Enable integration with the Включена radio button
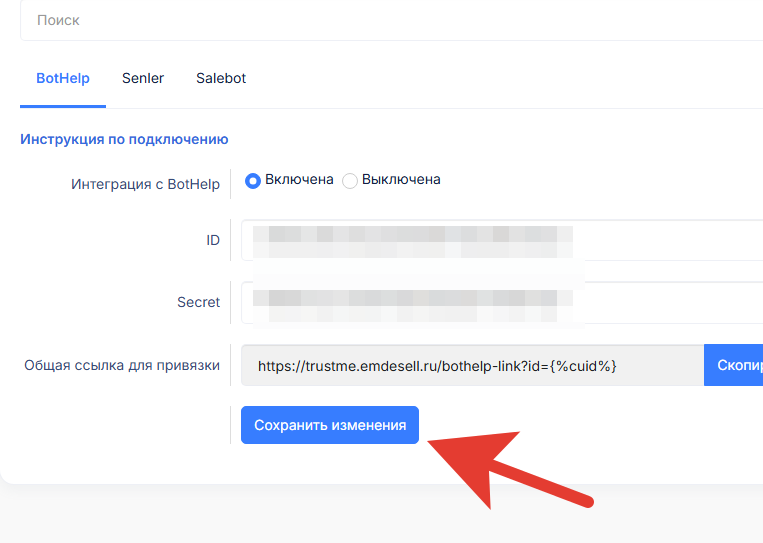 [x=253, y=180]
